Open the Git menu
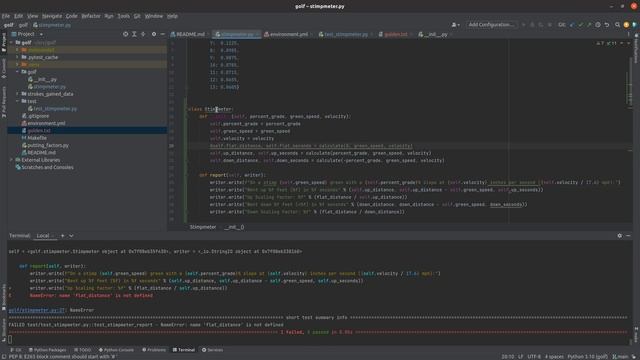Viewport: 640px width, 360px height. click(x=137, y=16)
